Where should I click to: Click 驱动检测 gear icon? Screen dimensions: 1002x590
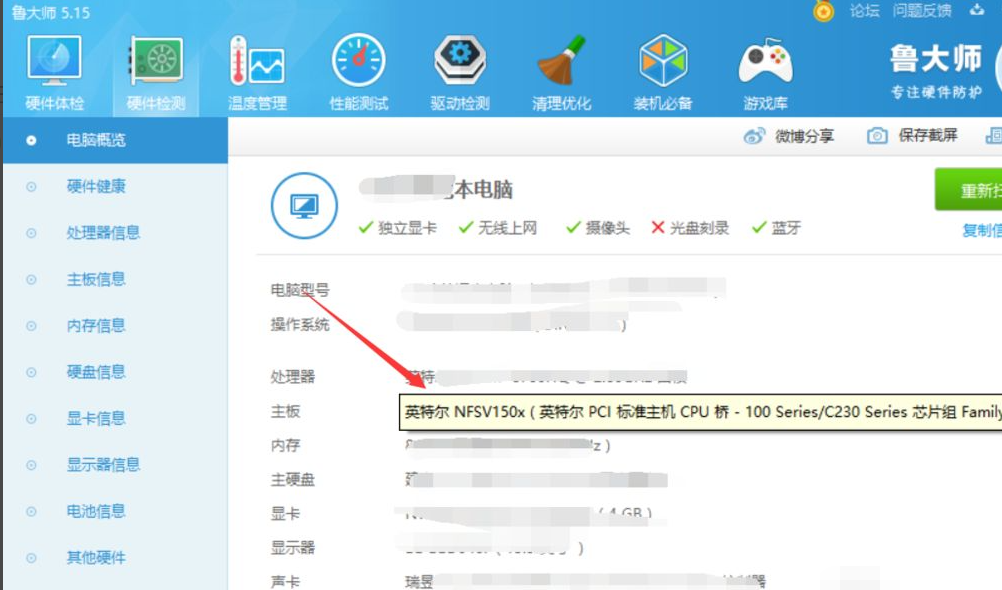[x=460, y=62]
